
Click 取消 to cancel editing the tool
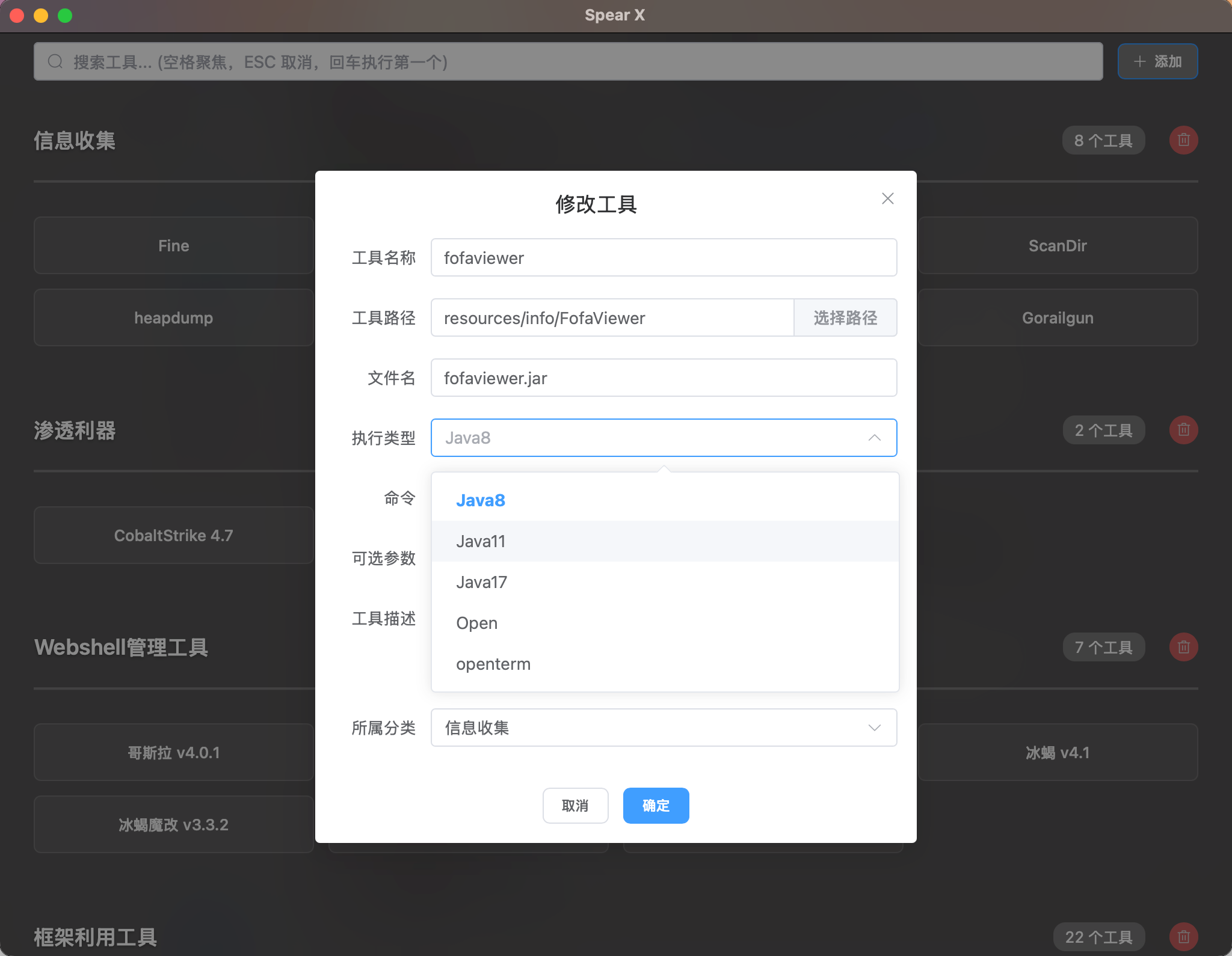click(574, 805)
